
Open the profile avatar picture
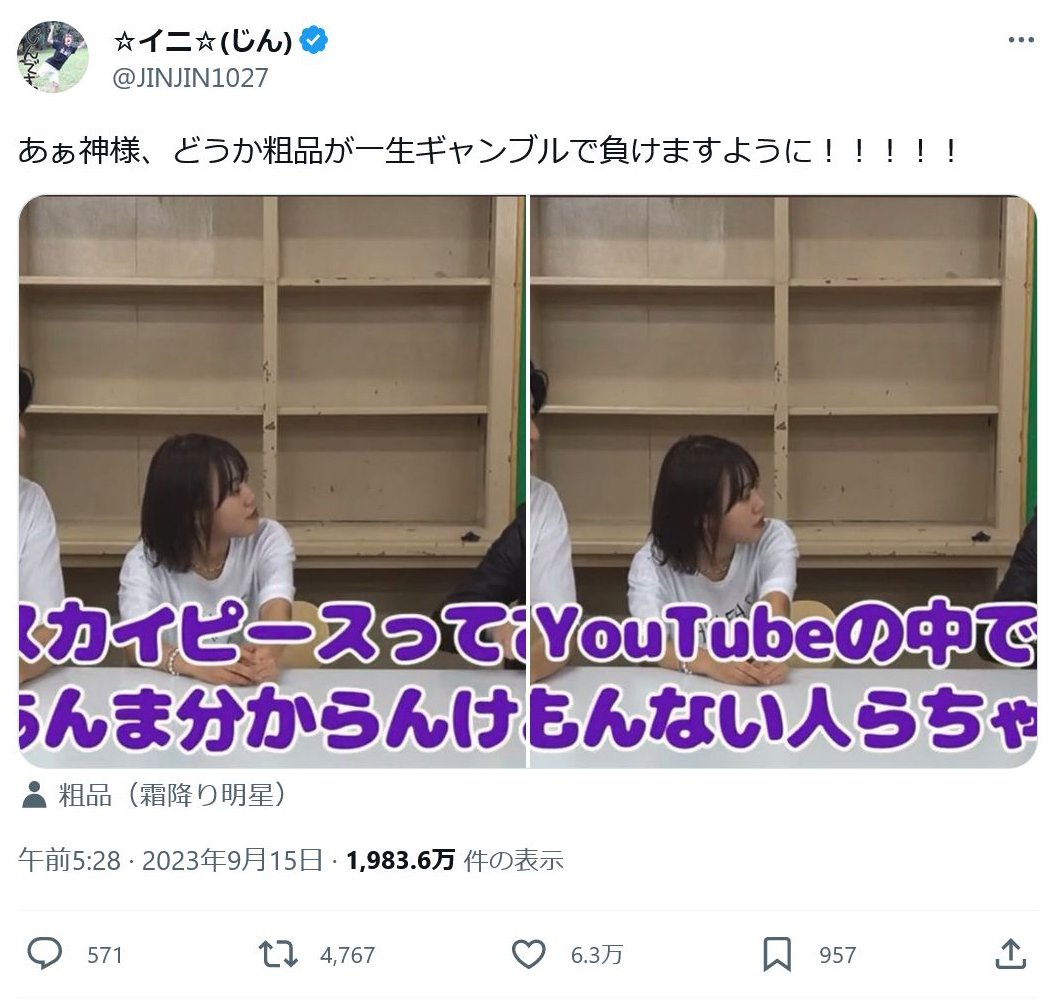tap(52, 57)
